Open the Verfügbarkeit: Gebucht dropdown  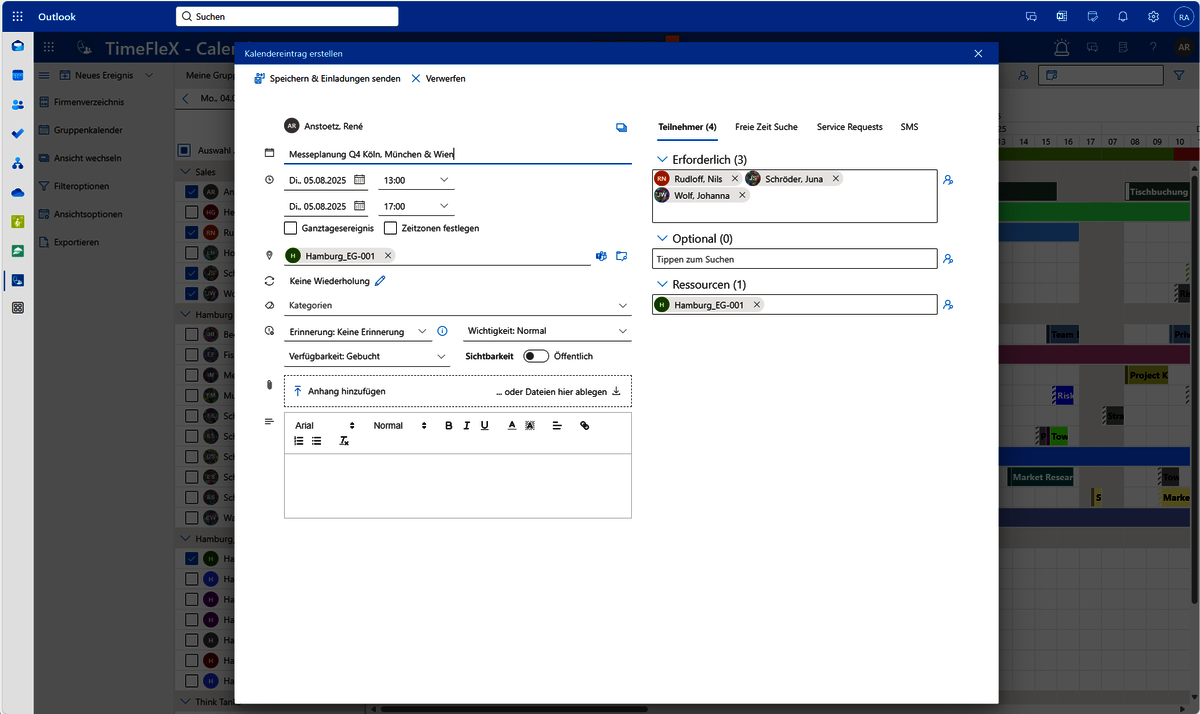tap(367, 356)
